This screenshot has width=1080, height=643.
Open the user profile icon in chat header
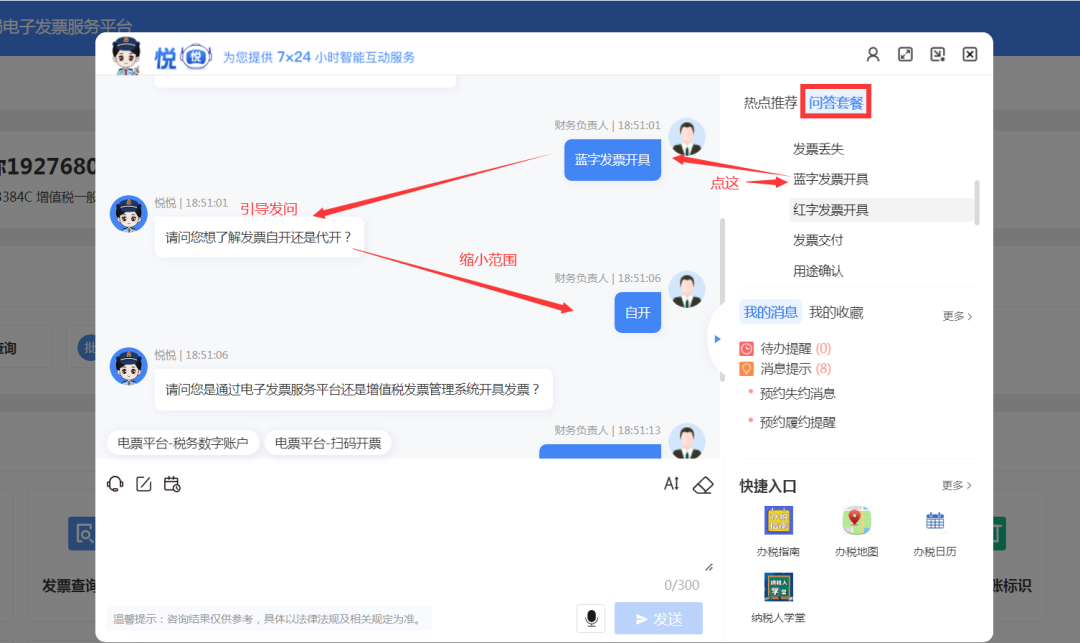[x=873, y=54]
